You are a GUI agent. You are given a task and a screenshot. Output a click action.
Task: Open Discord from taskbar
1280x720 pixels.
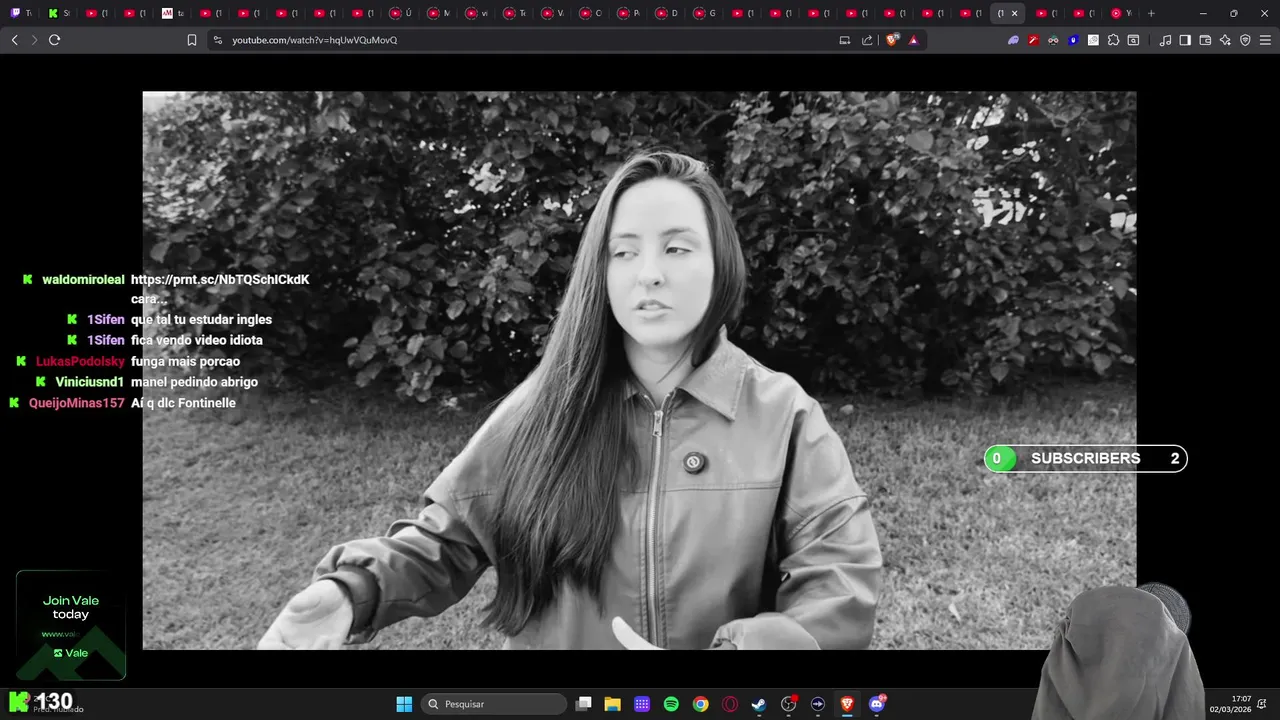click(877, 704)
